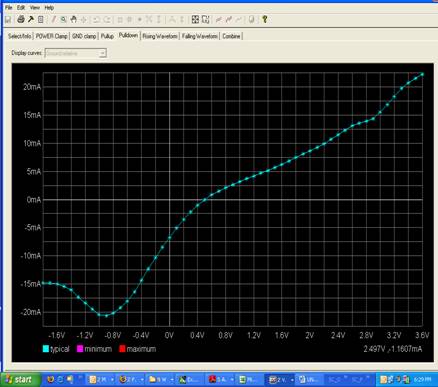The height and width of the screenshot is (387, 438).
Task: Open the Help menu
Action: [49, 7]
